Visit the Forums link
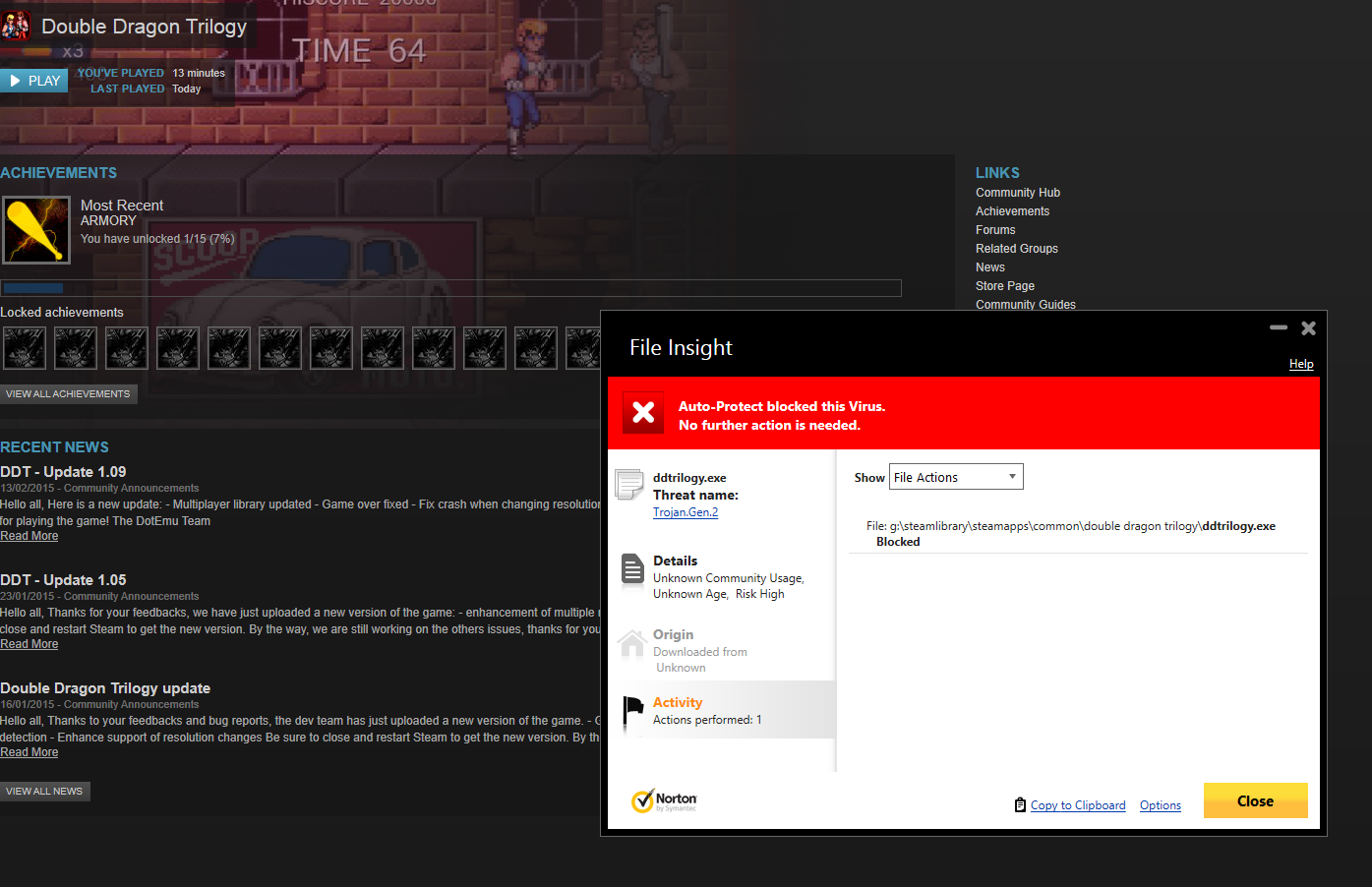Screen dimensions: 1372x887 pyautogui.click(x=995, y=230)
